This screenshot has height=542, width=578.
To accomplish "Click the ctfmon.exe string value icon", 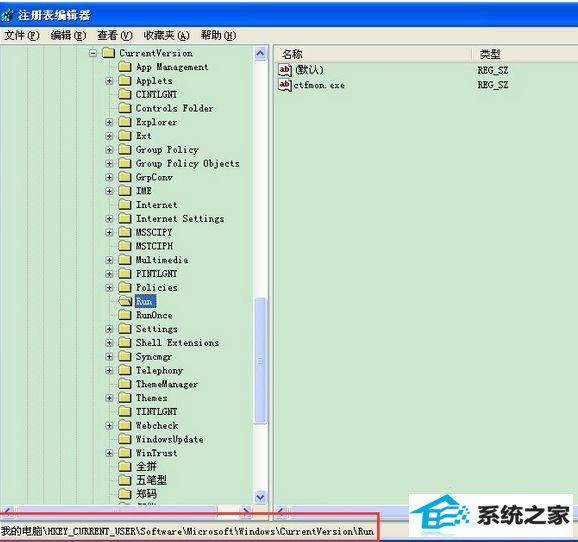I will coord(285,85).
